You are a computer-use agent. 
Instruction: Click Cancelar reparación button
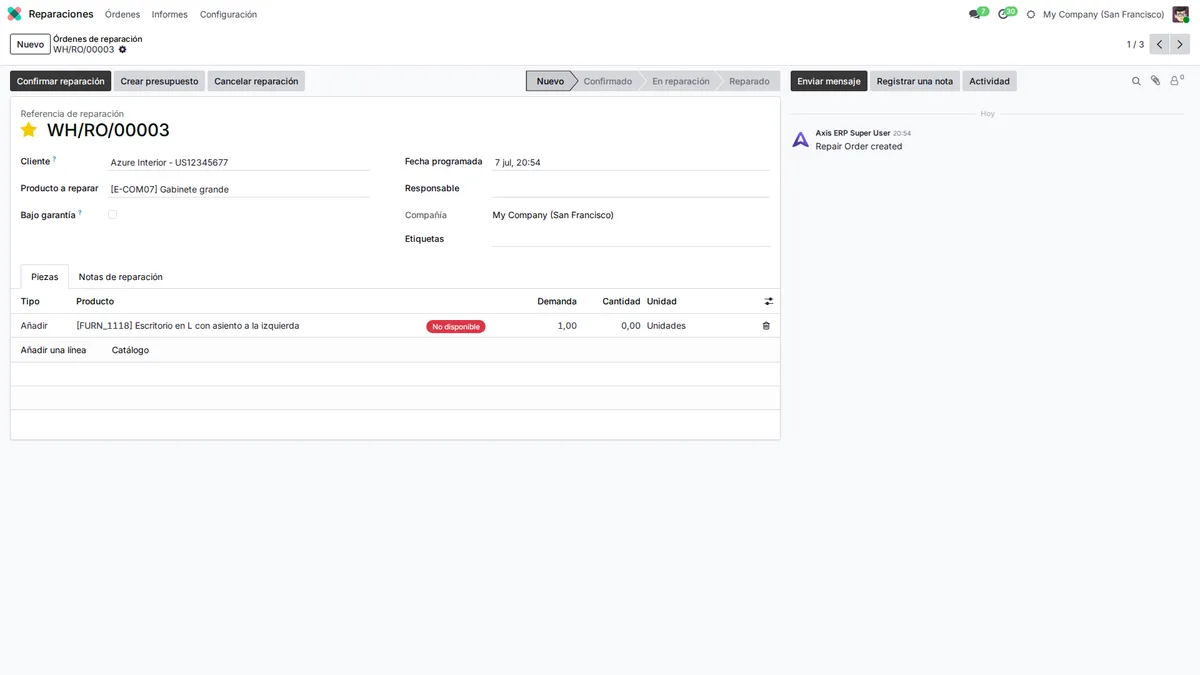click(256, 81)
